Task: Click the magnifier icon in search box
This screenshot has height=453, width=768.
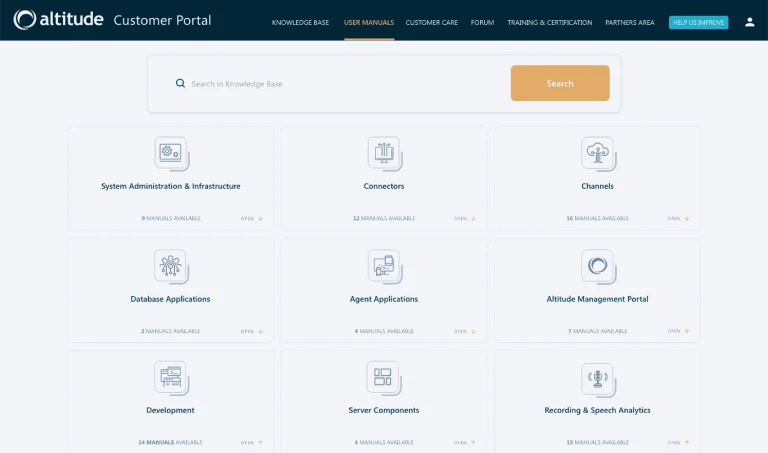Action: [180, 83]
